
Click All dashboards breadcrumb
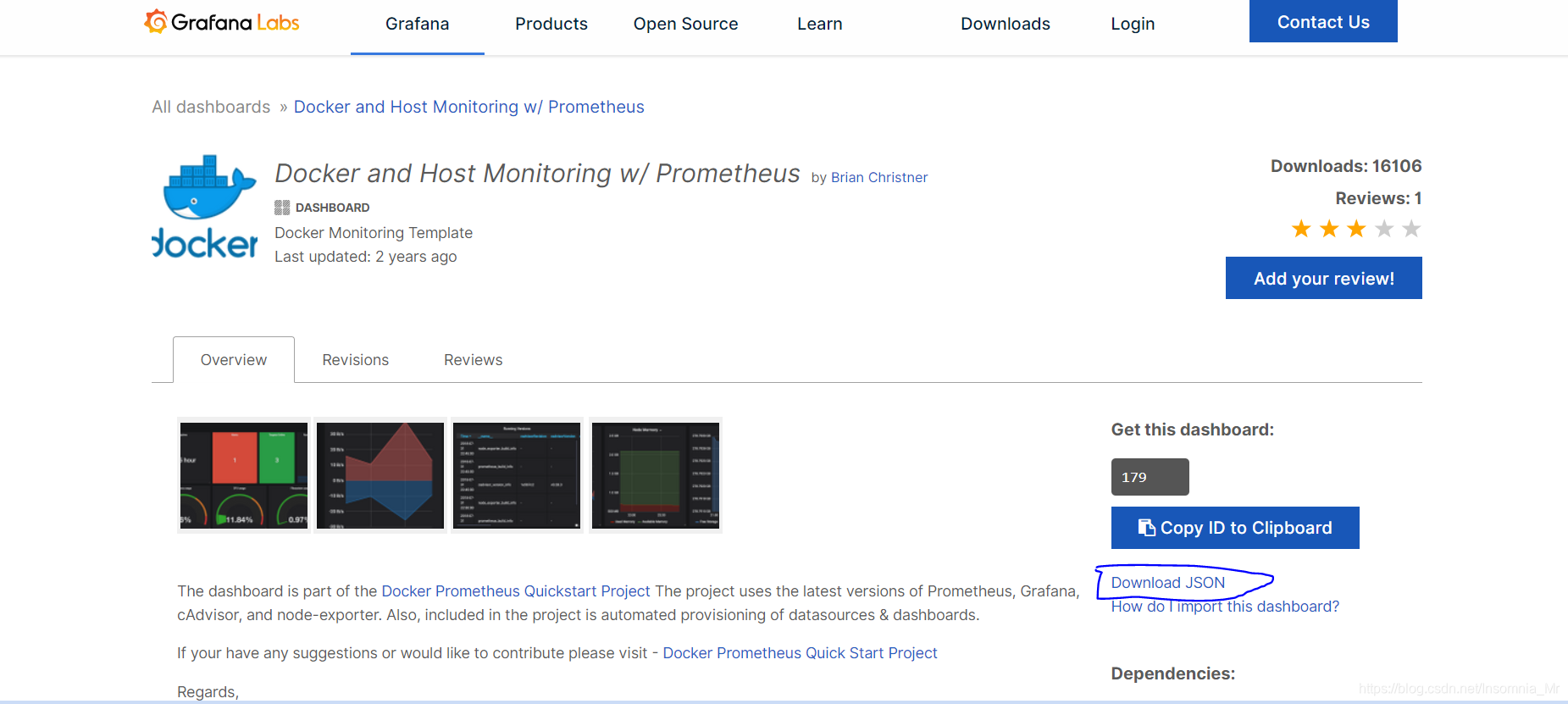(211, 107)
